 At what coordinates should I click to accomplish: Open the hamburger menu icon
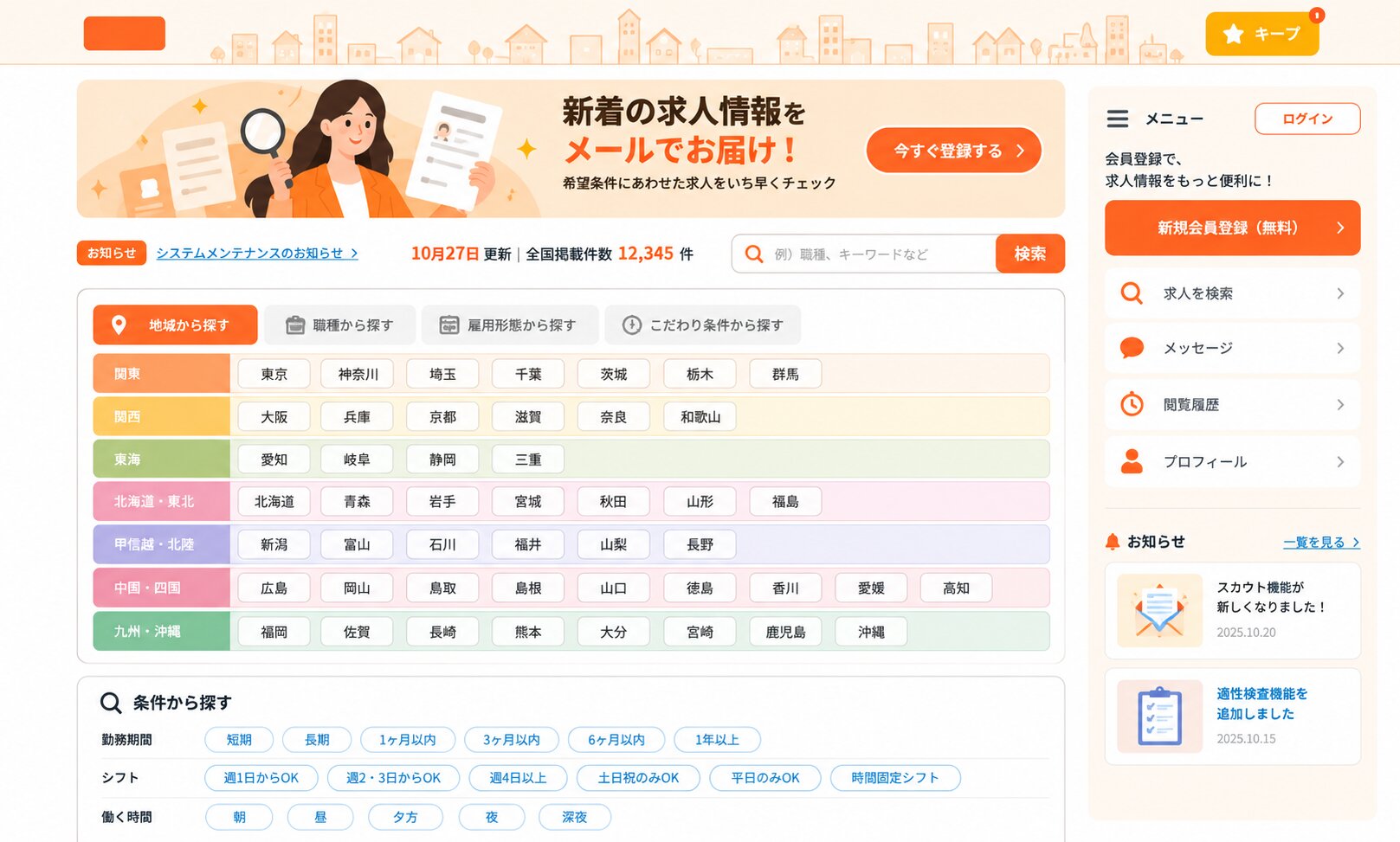pyautogui.click(x=1118, y=119)
